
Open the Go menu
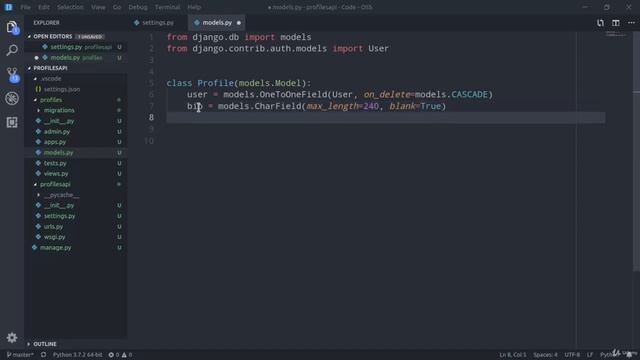tap(117, 7)
